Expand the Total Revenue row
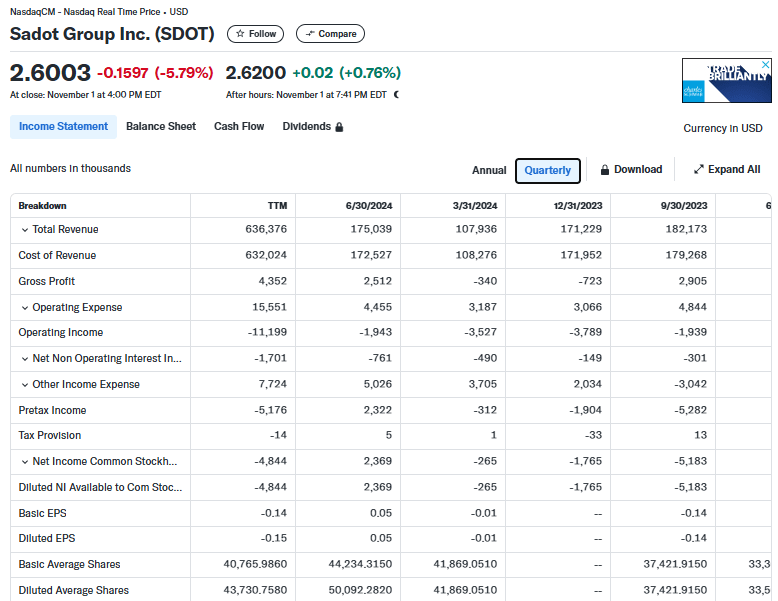 click(25, 230)
